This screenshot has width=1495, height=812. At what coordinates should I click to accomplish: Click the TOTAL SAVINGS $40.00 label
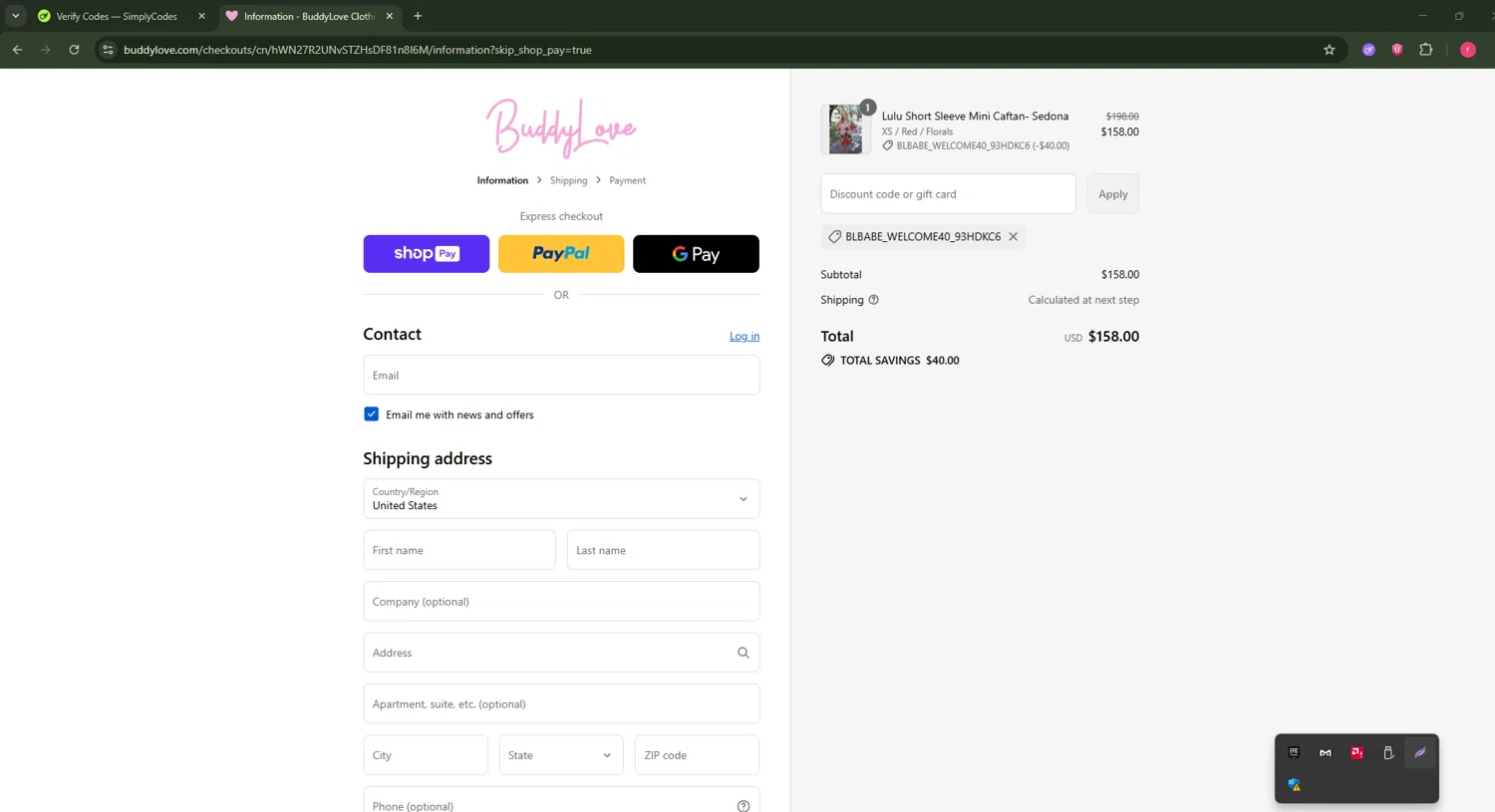coord(899,361)
